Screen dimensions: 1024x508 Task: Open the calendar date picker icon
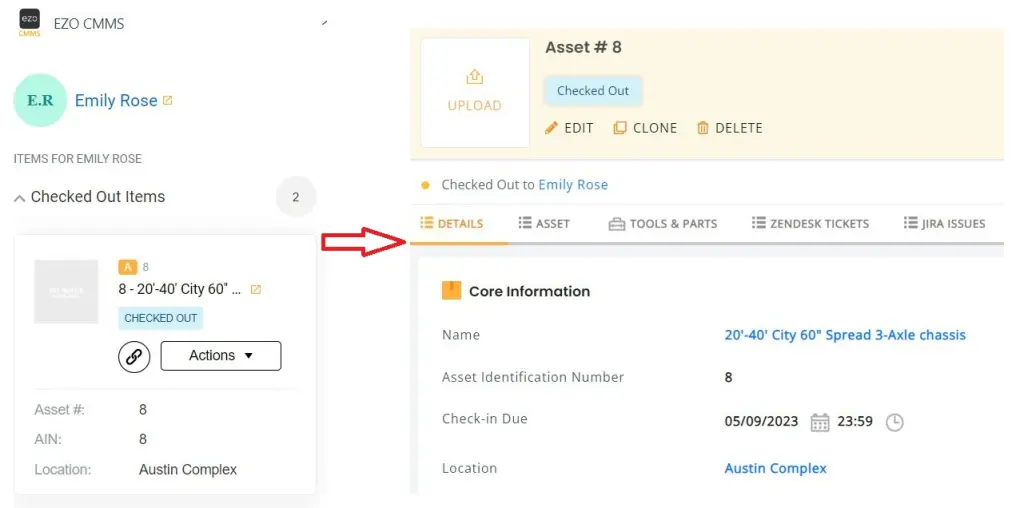(x=820, y=422)
